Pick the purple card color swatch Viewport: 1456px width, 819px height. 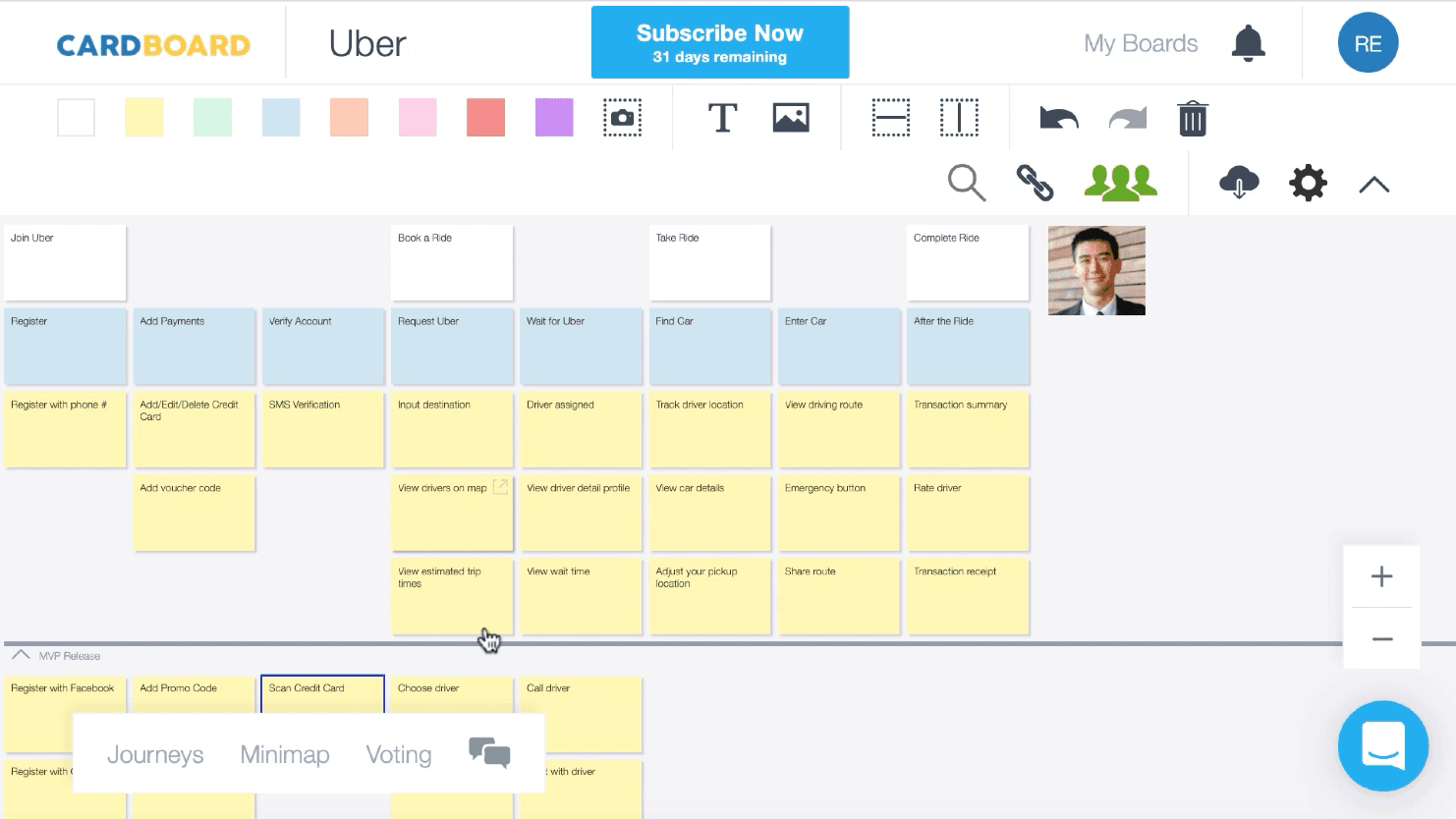[x=554, y=118]
